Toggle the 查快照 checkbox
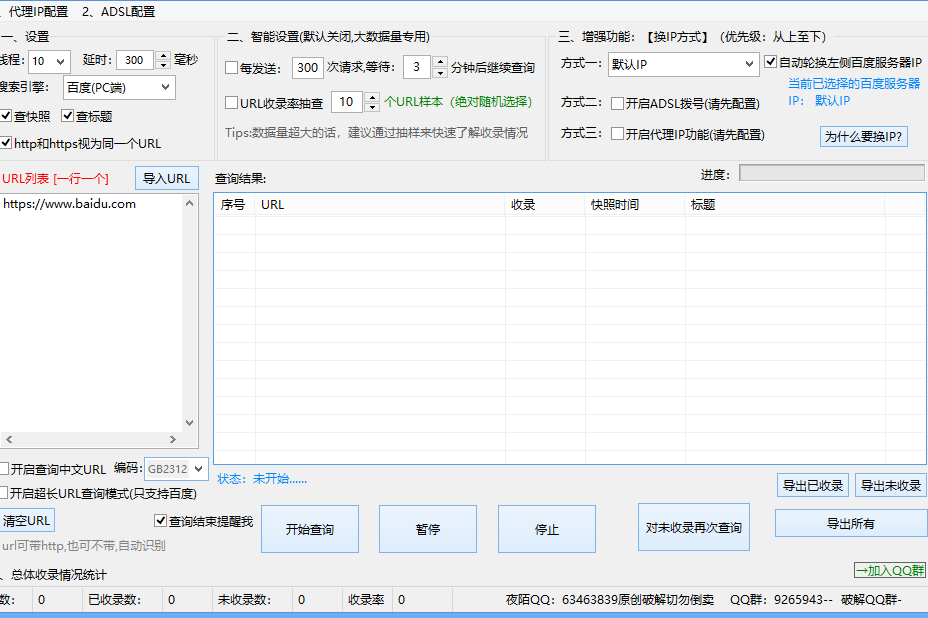Image resolution: width=928 pixels, height=618 pixels. click(x=6, y=117)
